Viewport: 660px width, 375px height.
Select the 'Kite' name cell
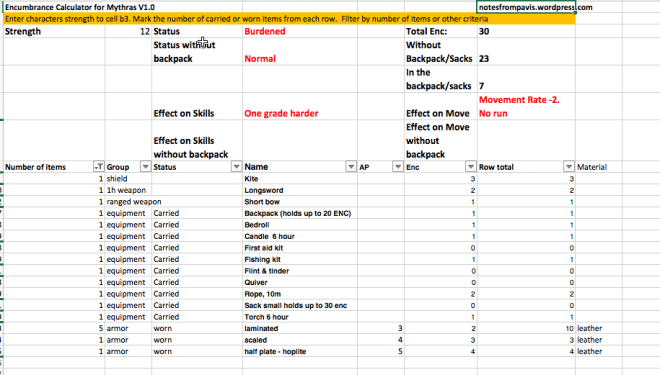300,179
